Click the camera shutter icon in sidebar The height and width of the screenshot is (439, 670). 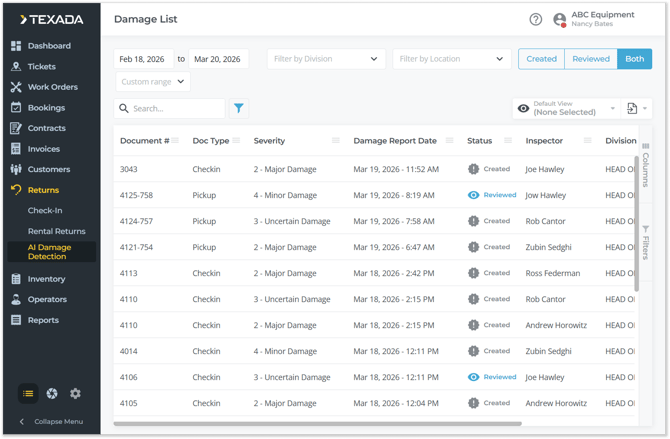(x=52, y=394)
